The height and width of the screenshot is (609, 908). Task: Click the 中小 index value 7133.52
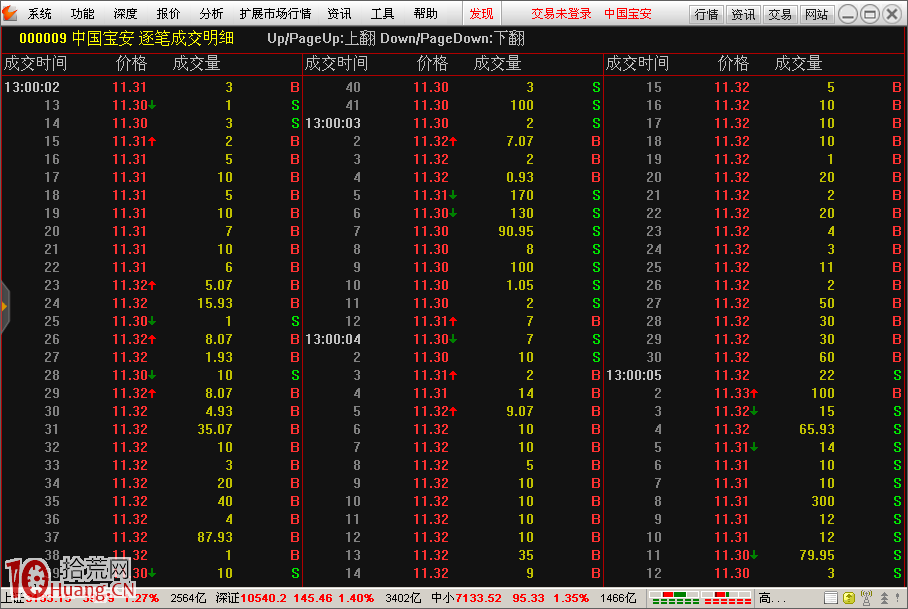click(x=479, y=598)
